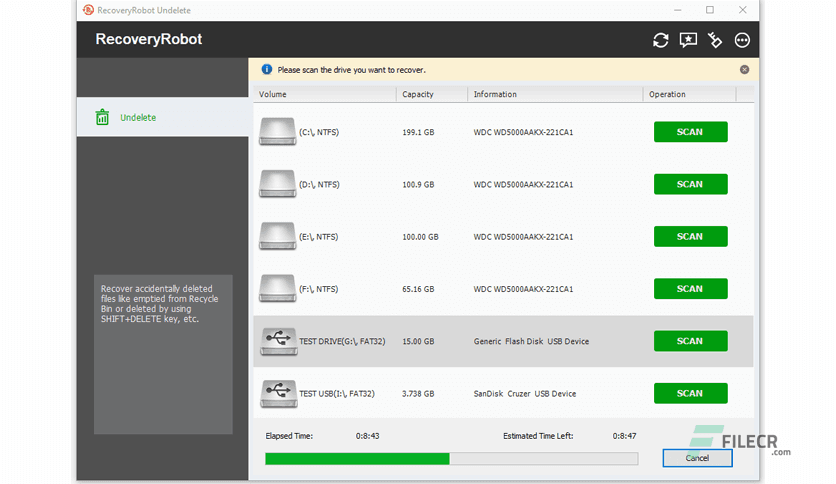The width and height of the screenshot is (836, 484).
Task: Select the (F:\, NTFS) volume label
Action: [x=318, y=289]
